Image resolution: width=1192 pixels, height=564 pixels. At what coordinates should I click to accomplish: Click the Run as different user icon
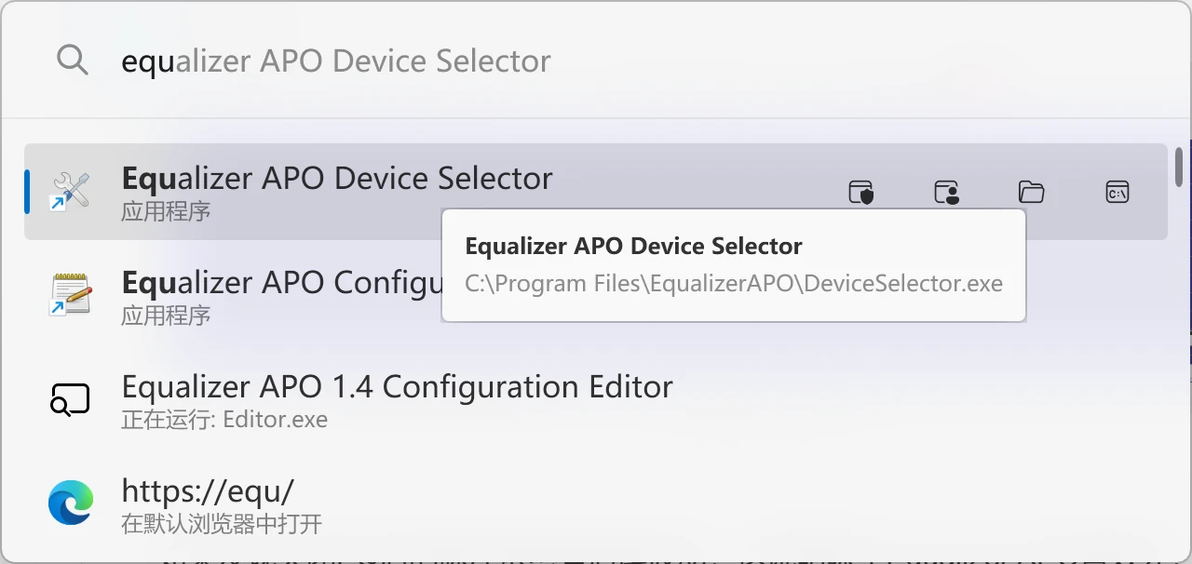(x=946, y=192)
